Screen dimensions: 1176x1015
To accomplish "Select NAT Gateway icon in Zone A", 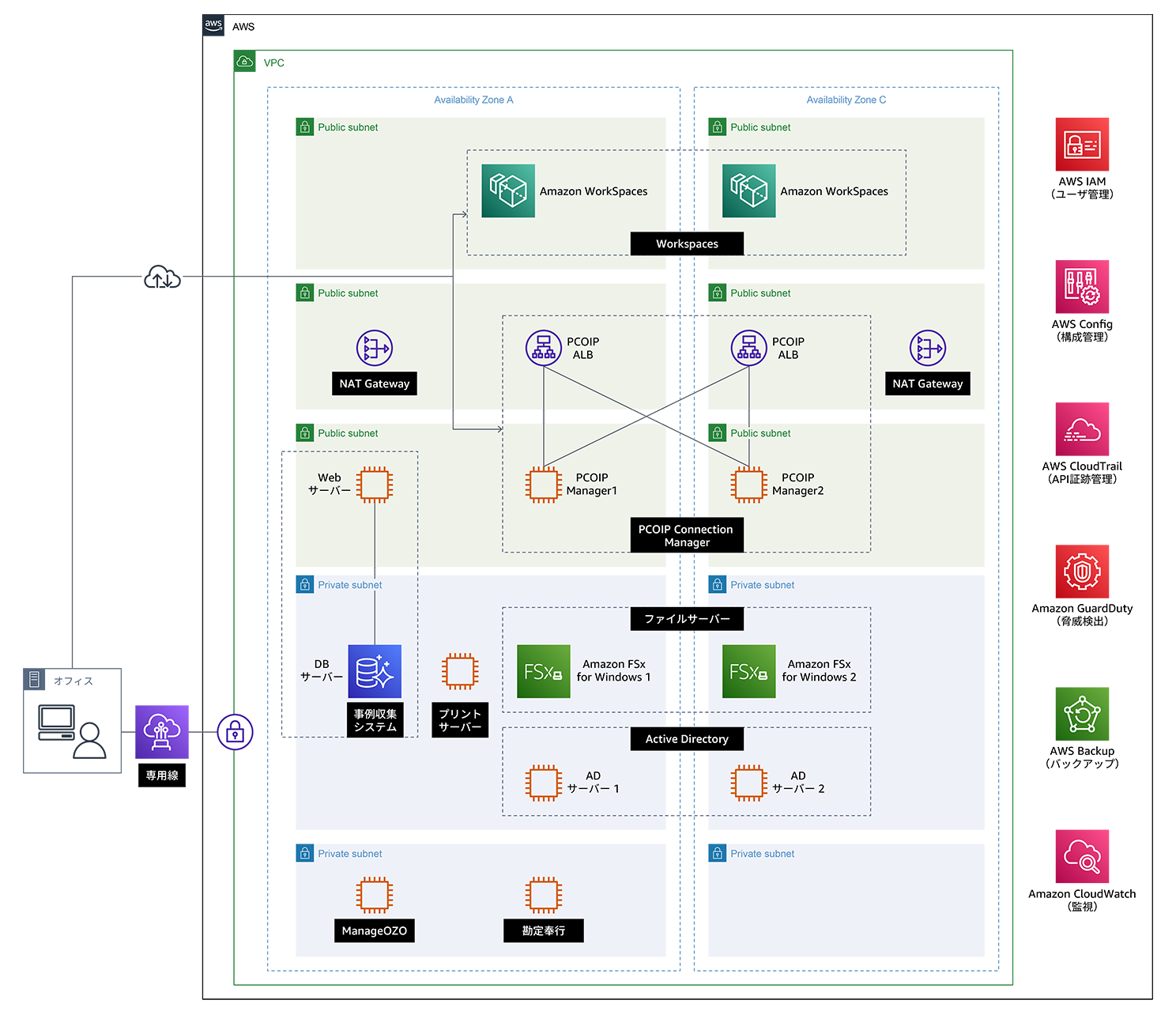I will click(375, 348).
